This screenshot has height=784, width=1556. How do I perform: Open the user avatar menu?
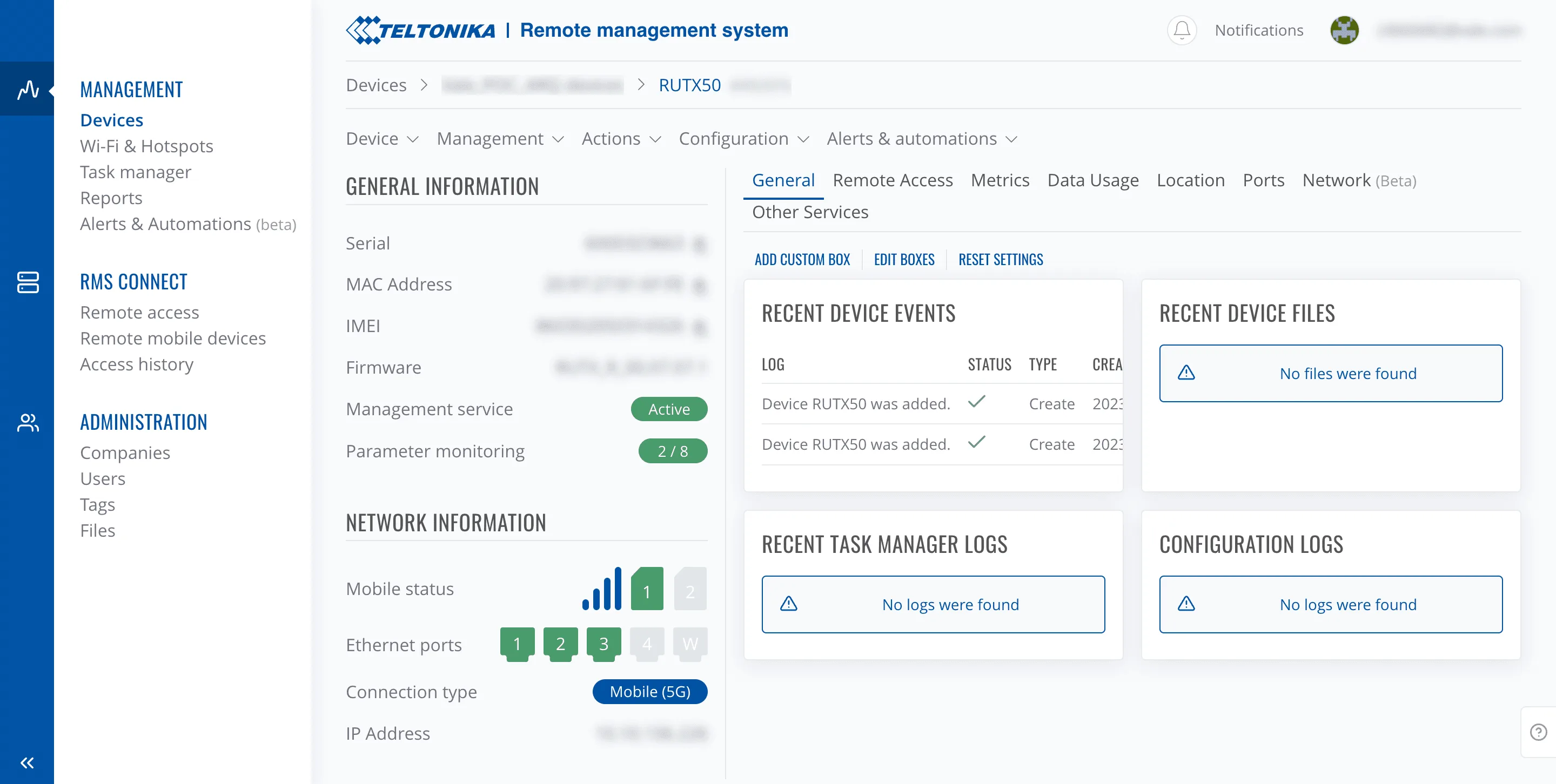click(x=1344, y=30)
